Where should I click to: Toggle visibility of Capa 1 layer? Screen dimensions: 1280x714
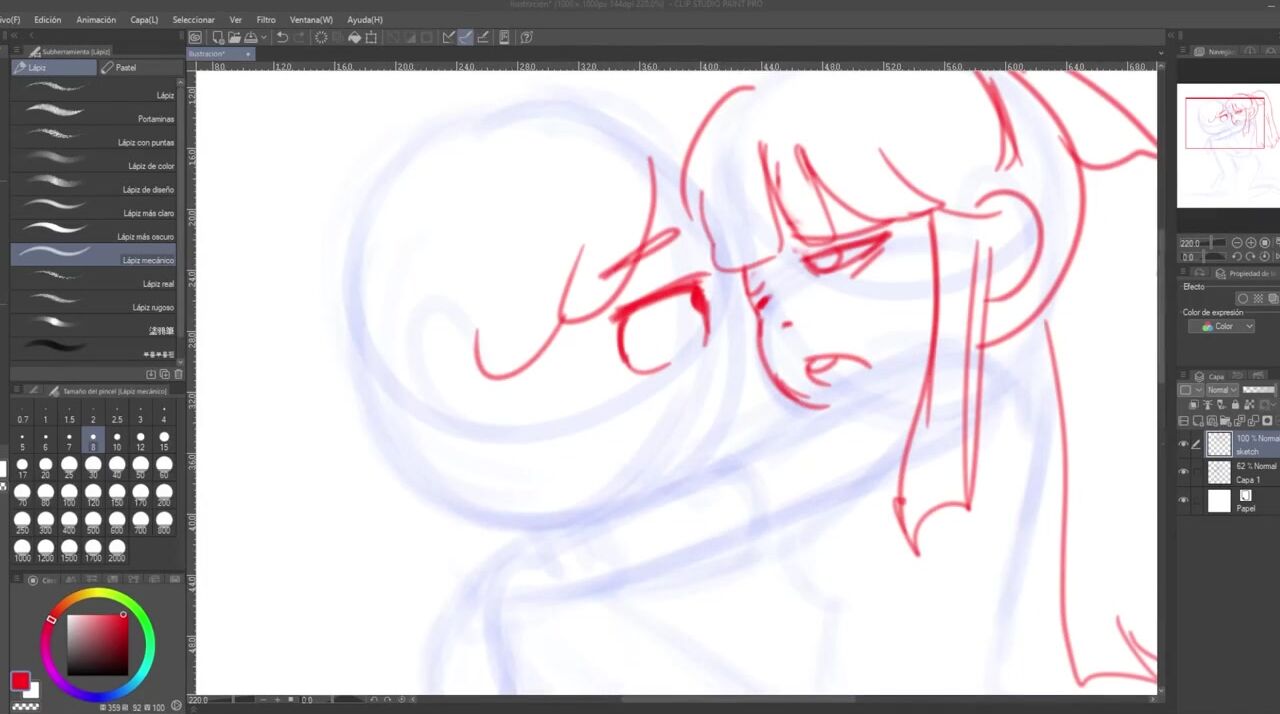(1184, 472)
